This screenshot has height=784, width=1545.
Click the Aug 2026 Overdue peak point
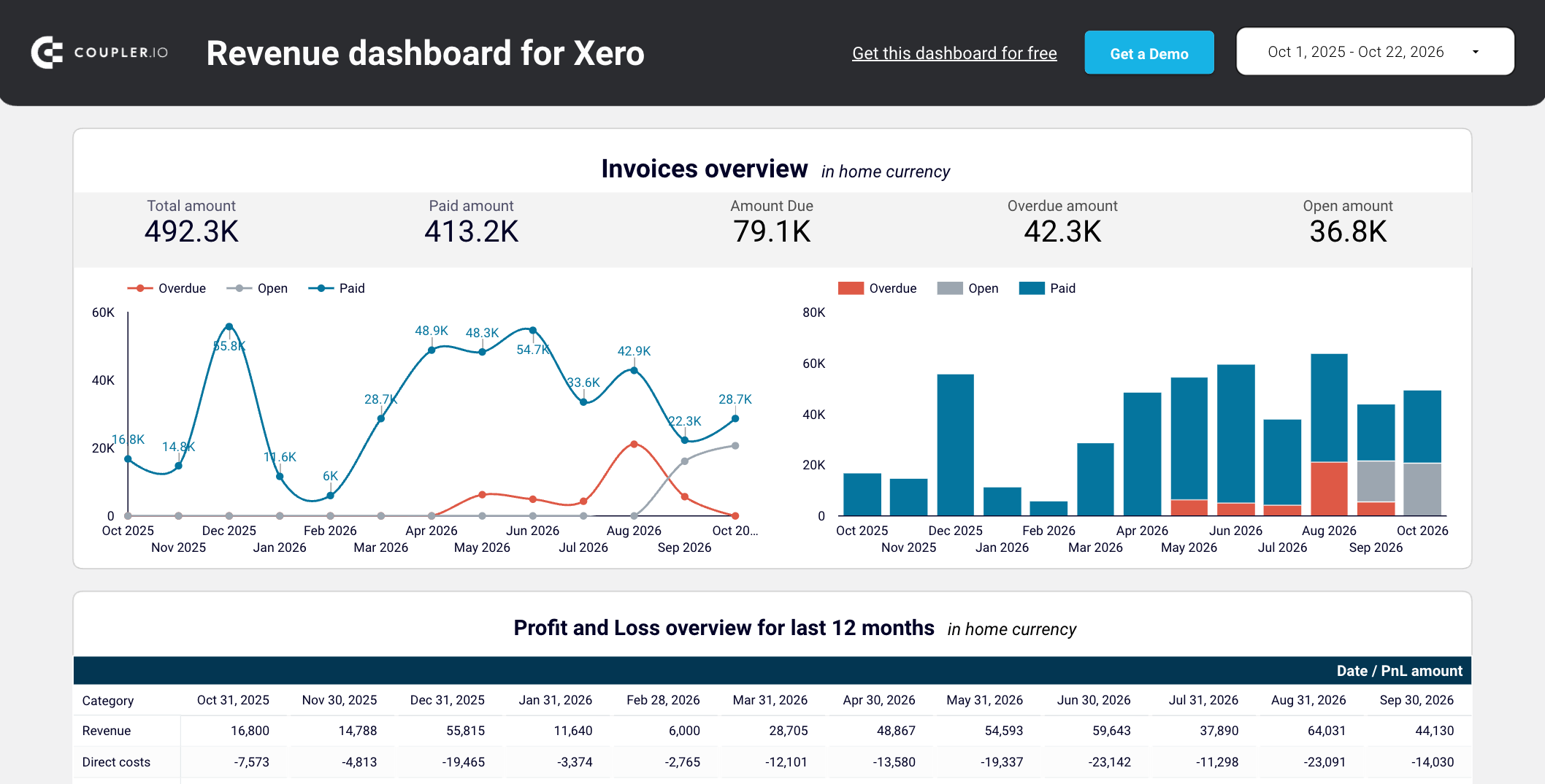coord(634,444)
